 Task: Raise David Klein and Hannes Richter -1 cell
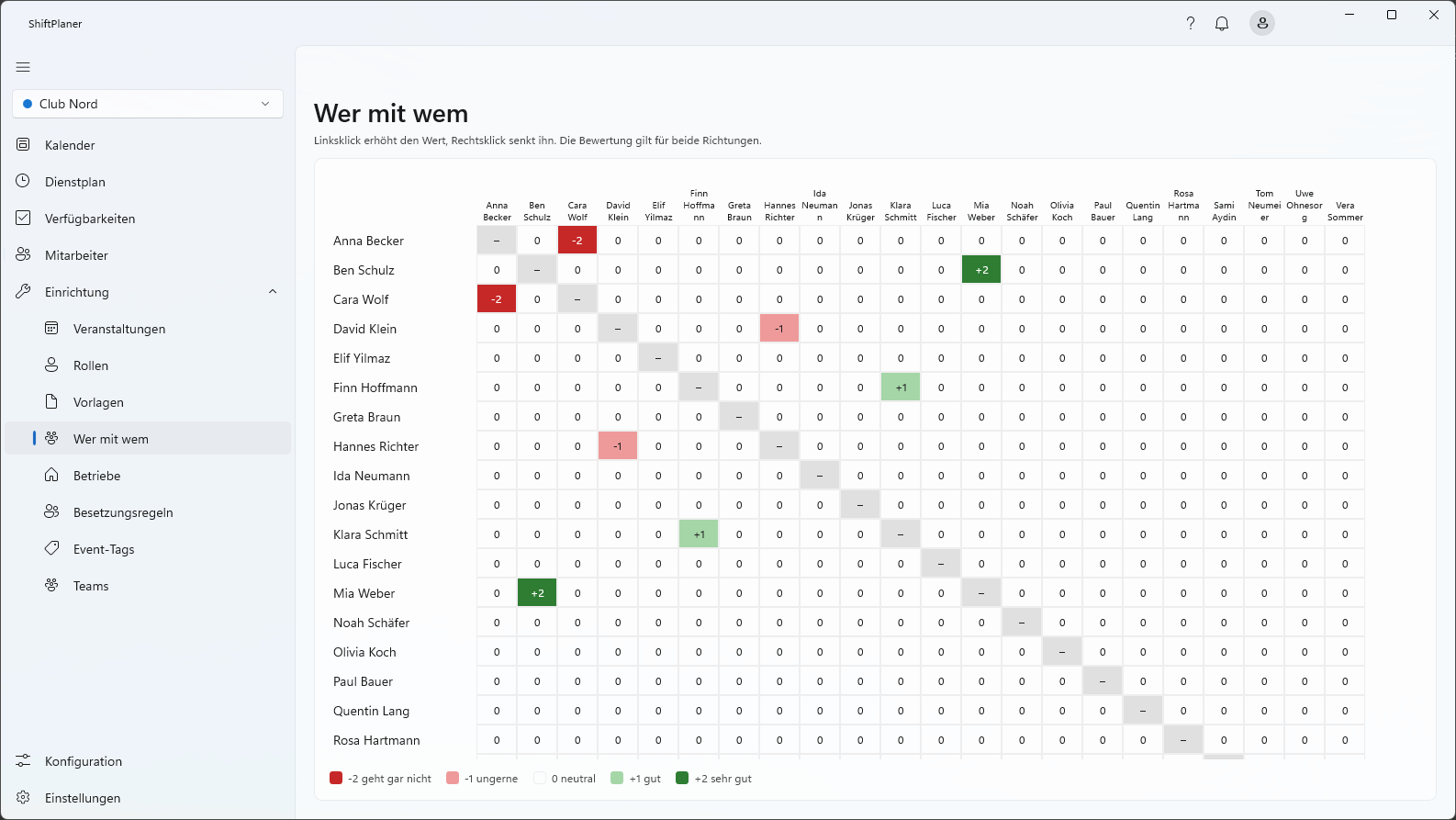tap(779, 329)
